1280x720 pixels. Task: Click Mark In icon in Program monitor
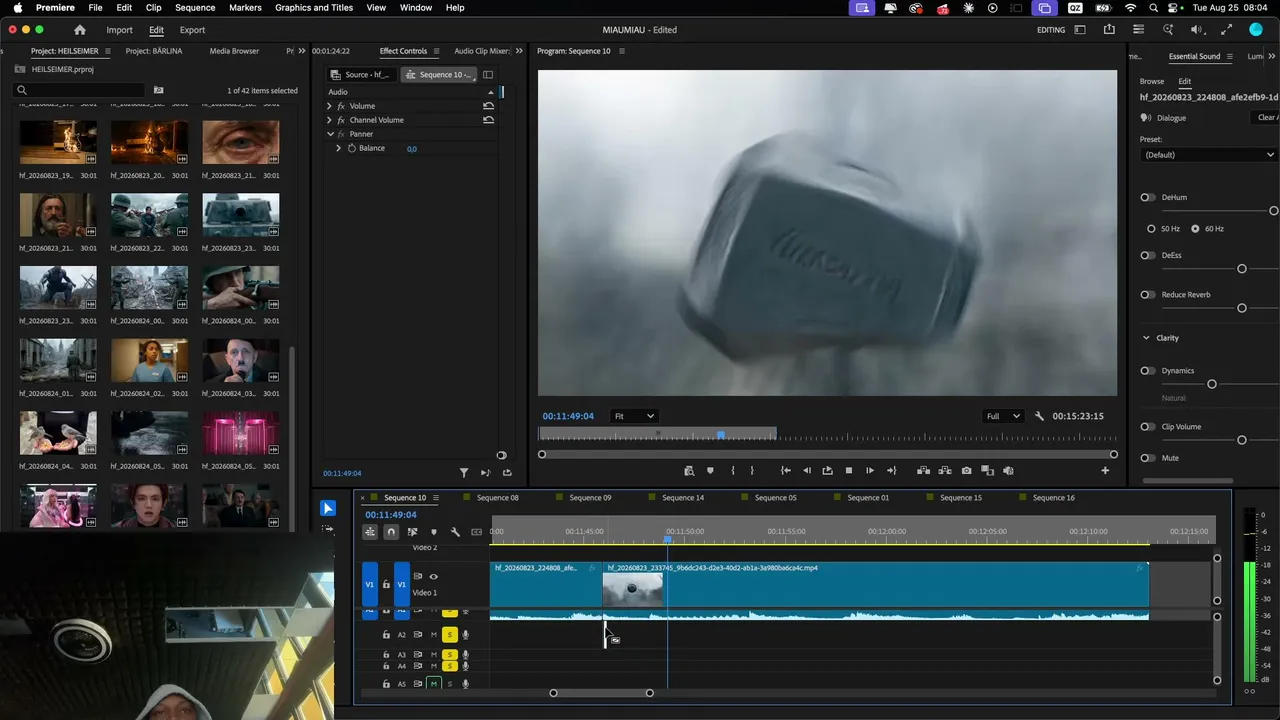pos(733,470)
